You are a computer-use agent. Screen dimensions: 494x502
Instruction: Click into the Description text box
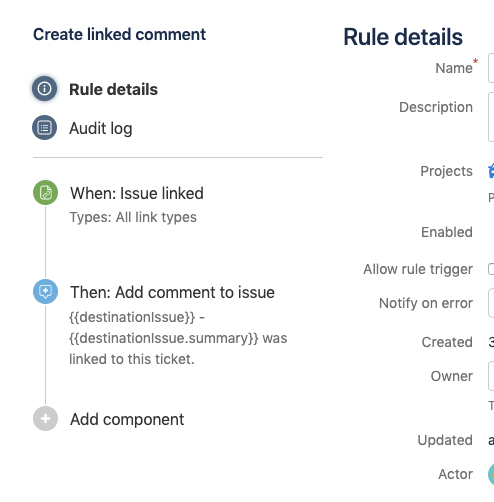click(491, 117)
